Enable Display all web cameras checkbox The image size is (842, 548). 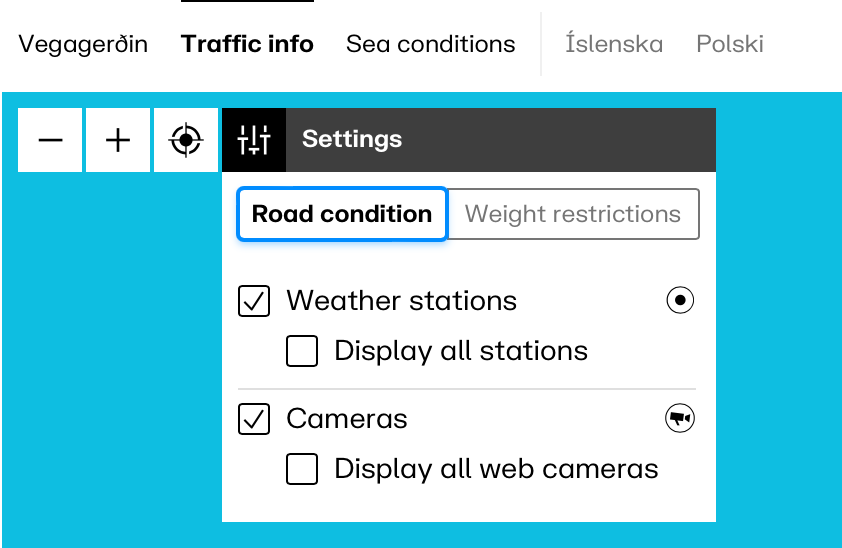pos(302,469)
